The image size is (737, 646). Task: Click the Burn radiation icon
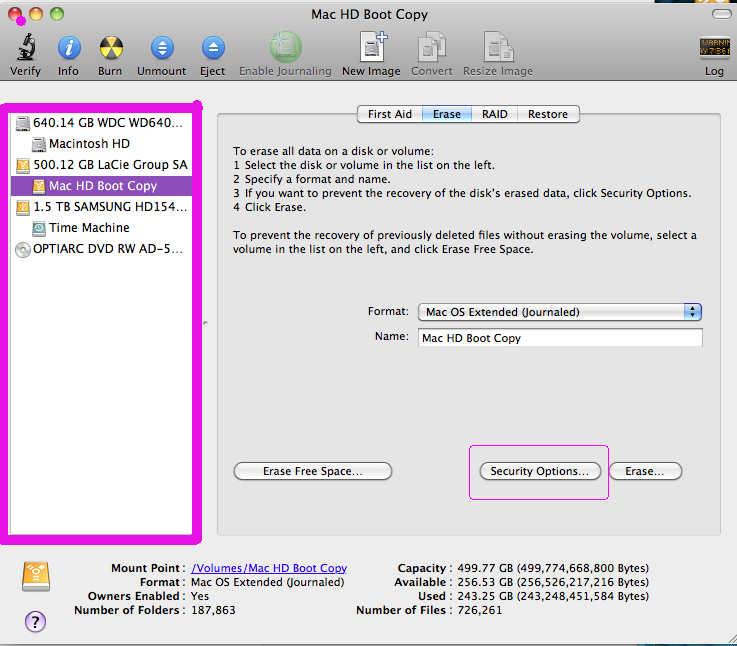[111, 48]
